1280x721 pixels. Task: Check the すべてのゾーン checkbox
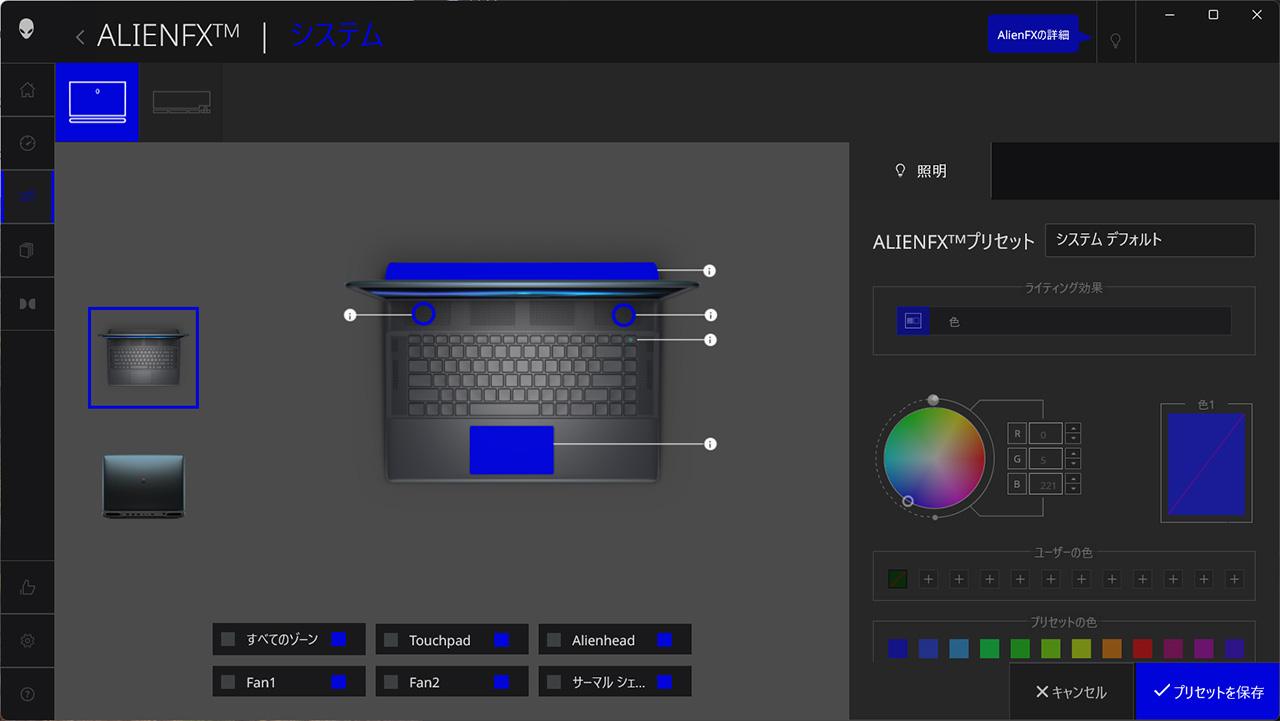pyautogui.click(x=228, y=640)
